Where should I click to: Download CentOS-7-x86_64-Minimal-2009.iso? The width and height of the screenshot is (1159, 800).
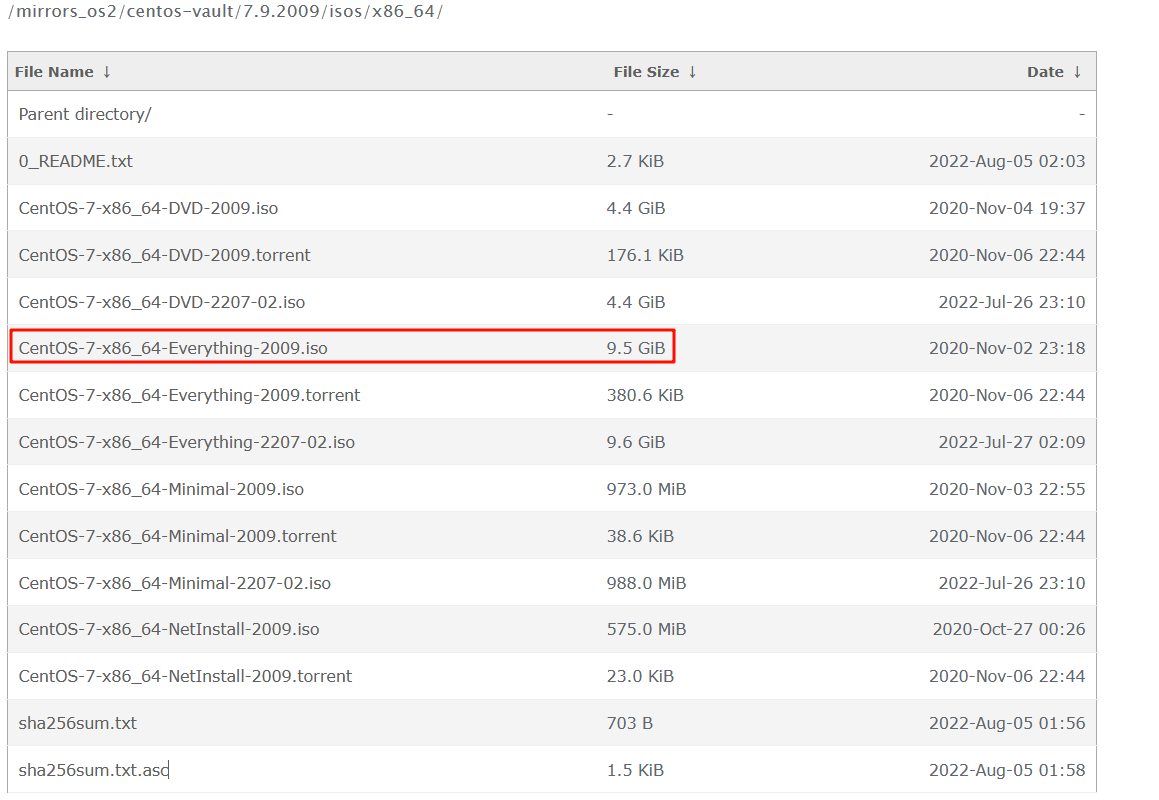click(161, 489)
